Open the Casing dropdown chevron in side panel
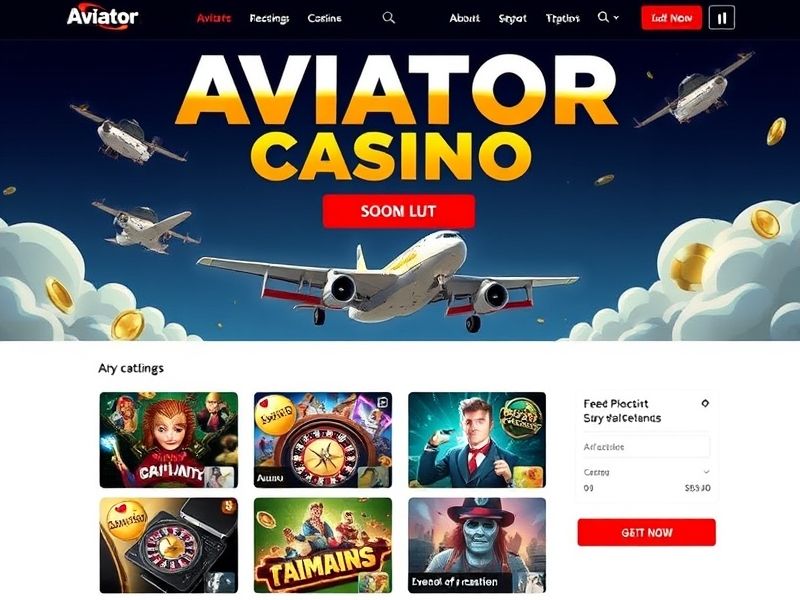 tap(707, 472)
